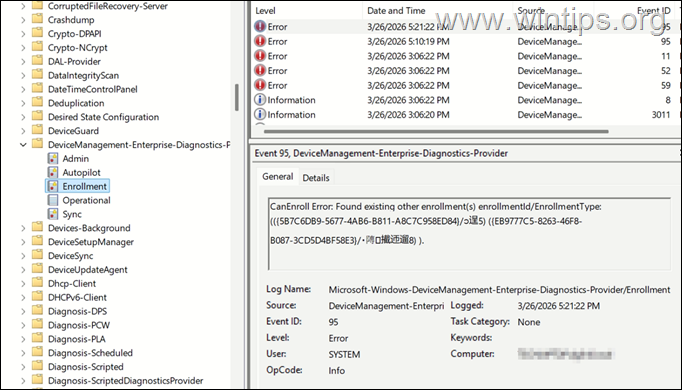682x390 pixels.
Task: Click error icon of event ID 11
Action: 260,56
